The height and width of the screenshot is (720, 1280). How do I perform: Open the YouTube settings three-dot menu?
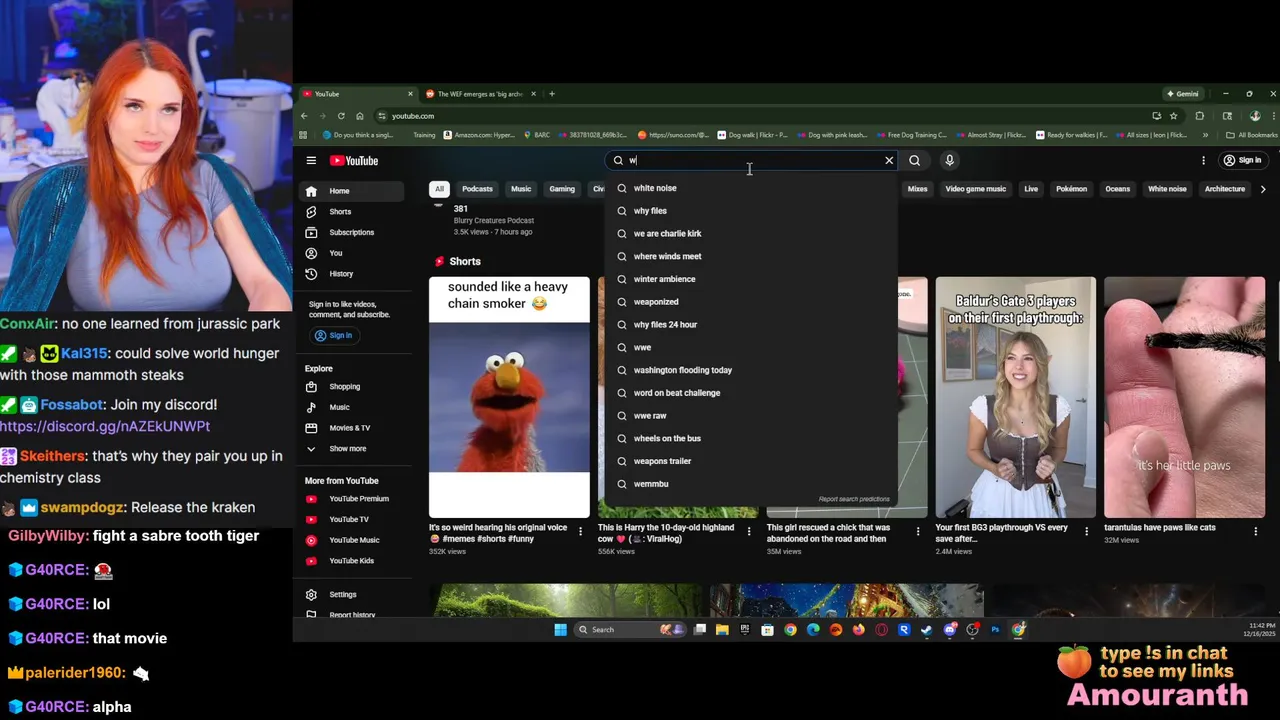1203,160
